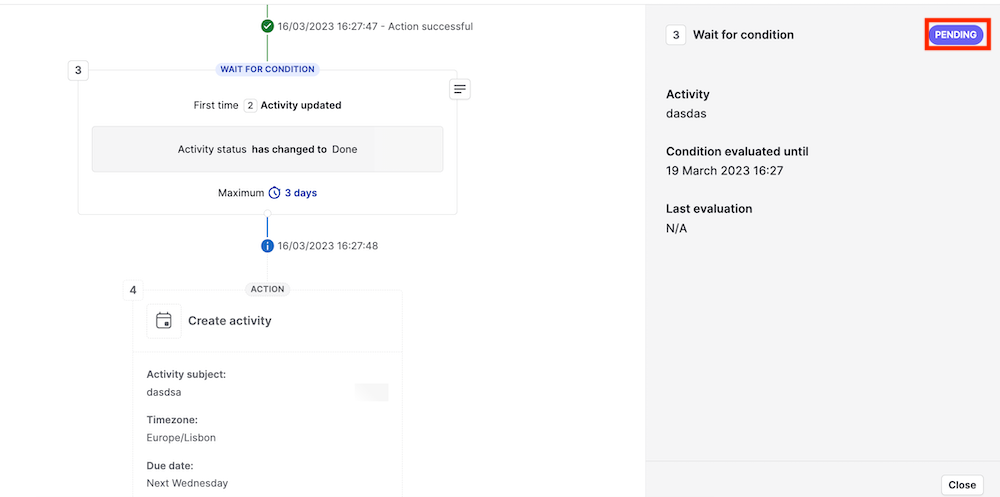The image size is (1000, 497).
Task: Click the green success checkmark icon
Action: pyautogui.click(x=267, y=26)
